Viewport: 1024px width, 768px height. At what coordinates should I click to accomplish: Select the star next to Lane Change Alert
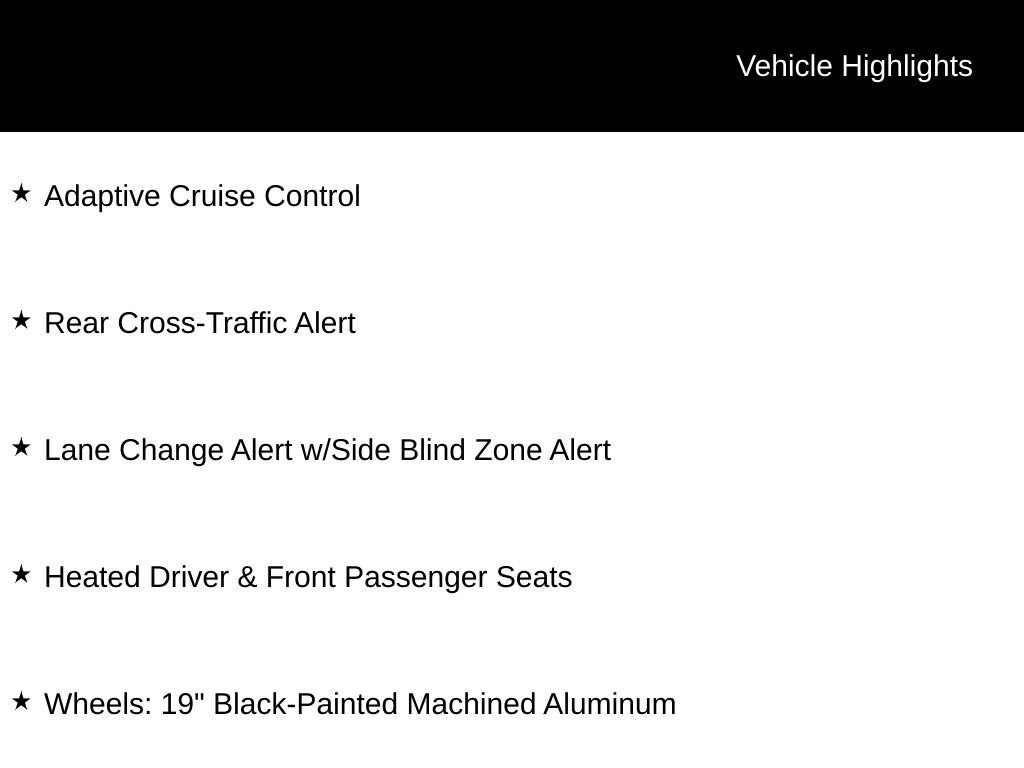[22, 447]
